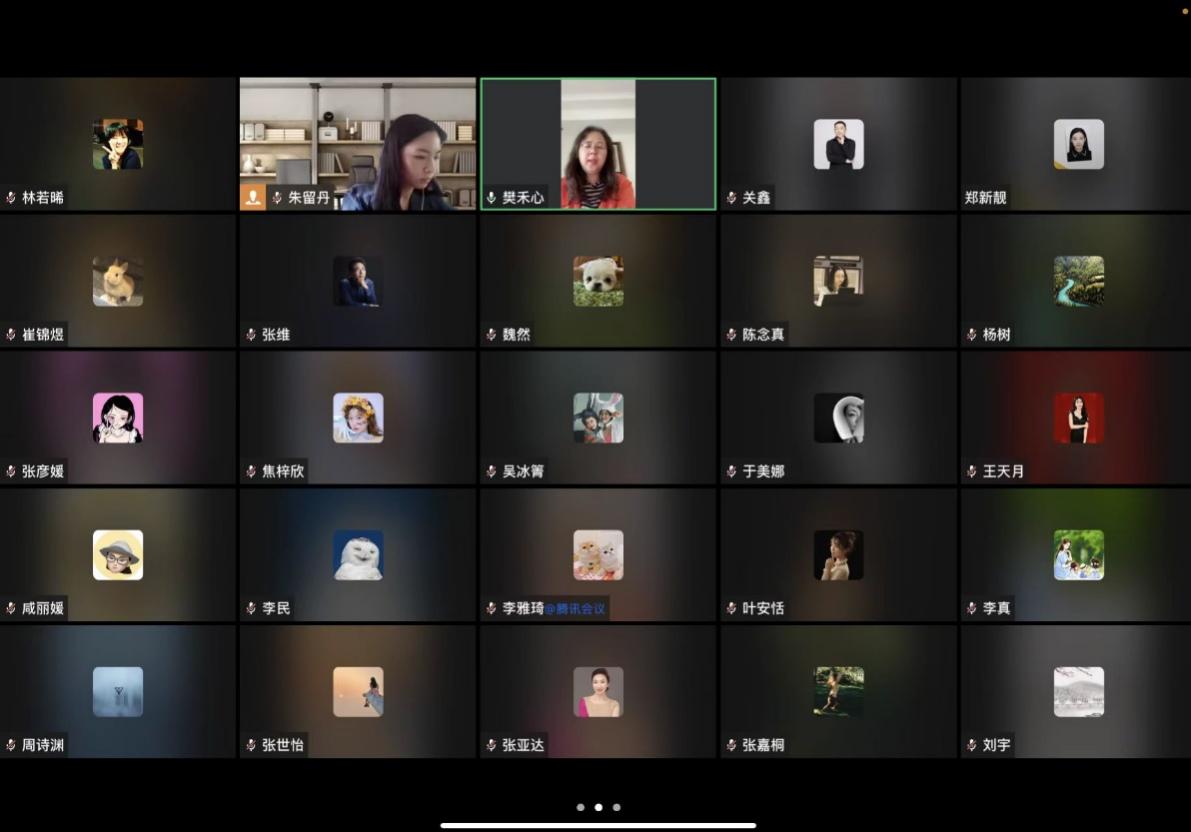Click the muted mic icon beside 崔锦煜
Viewport: 1191px width, 832px height.
click(x=11, y=334)
